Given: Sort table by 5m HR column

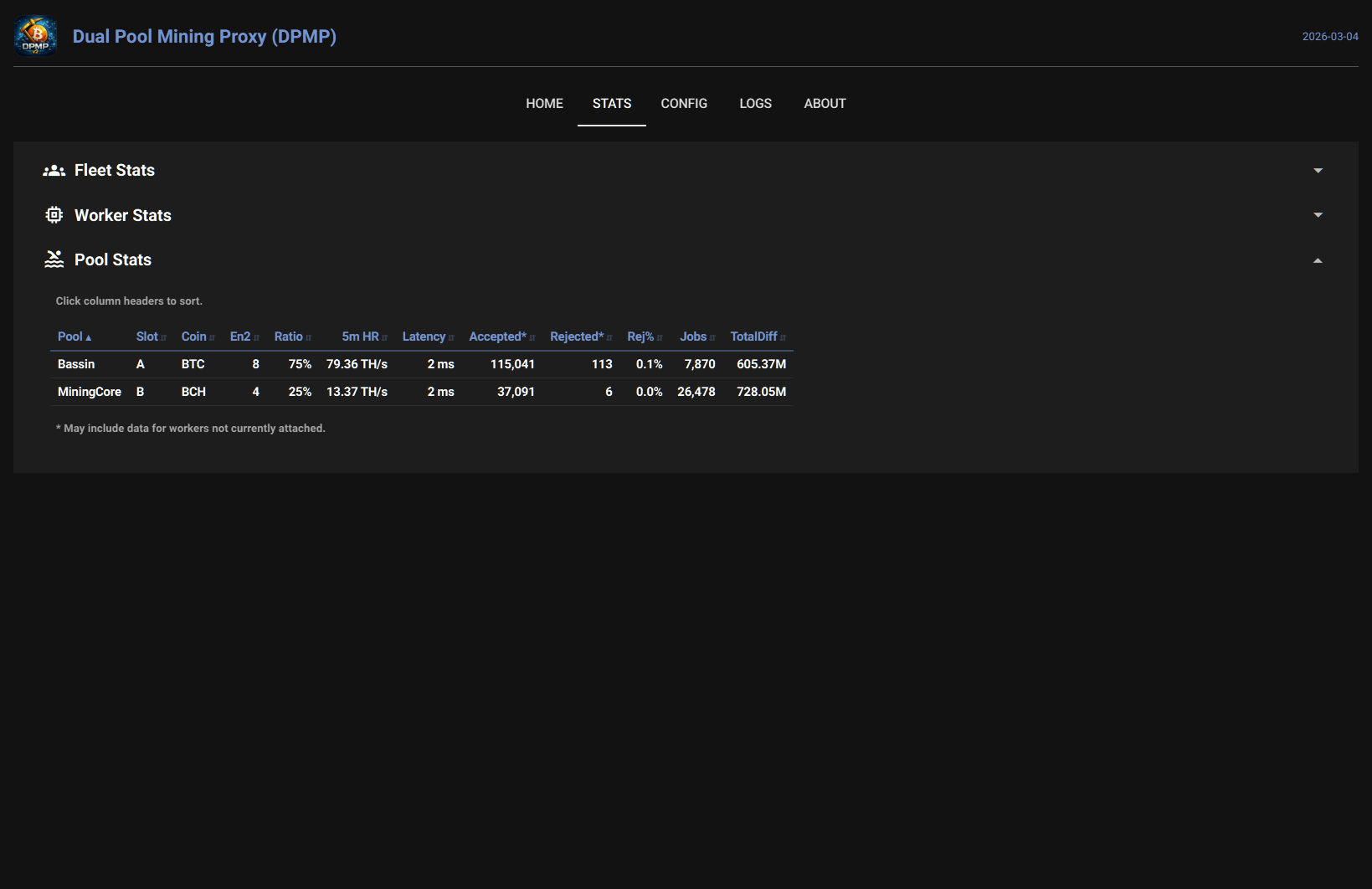Looking at the screenshot, I should click(361, 337).
